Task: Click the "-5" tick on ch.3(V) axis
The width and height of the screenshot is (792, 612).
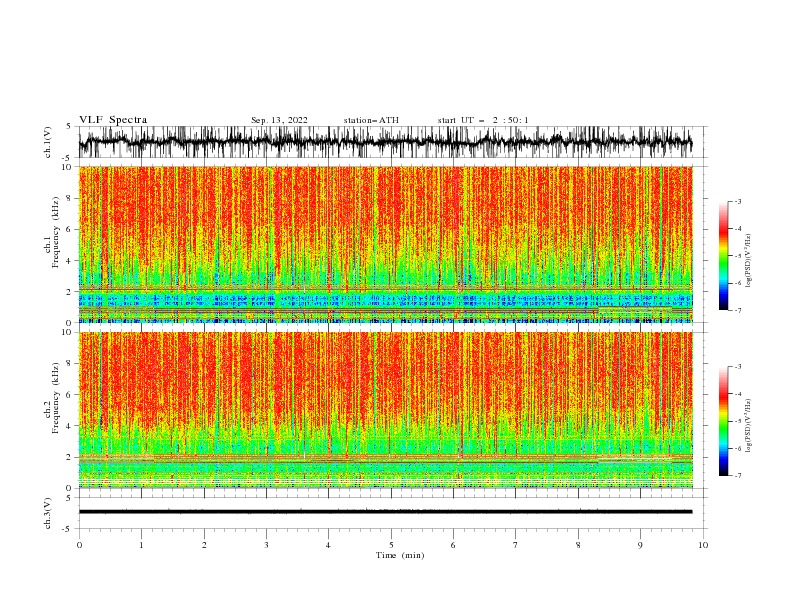Action: (x=68, y=529)
